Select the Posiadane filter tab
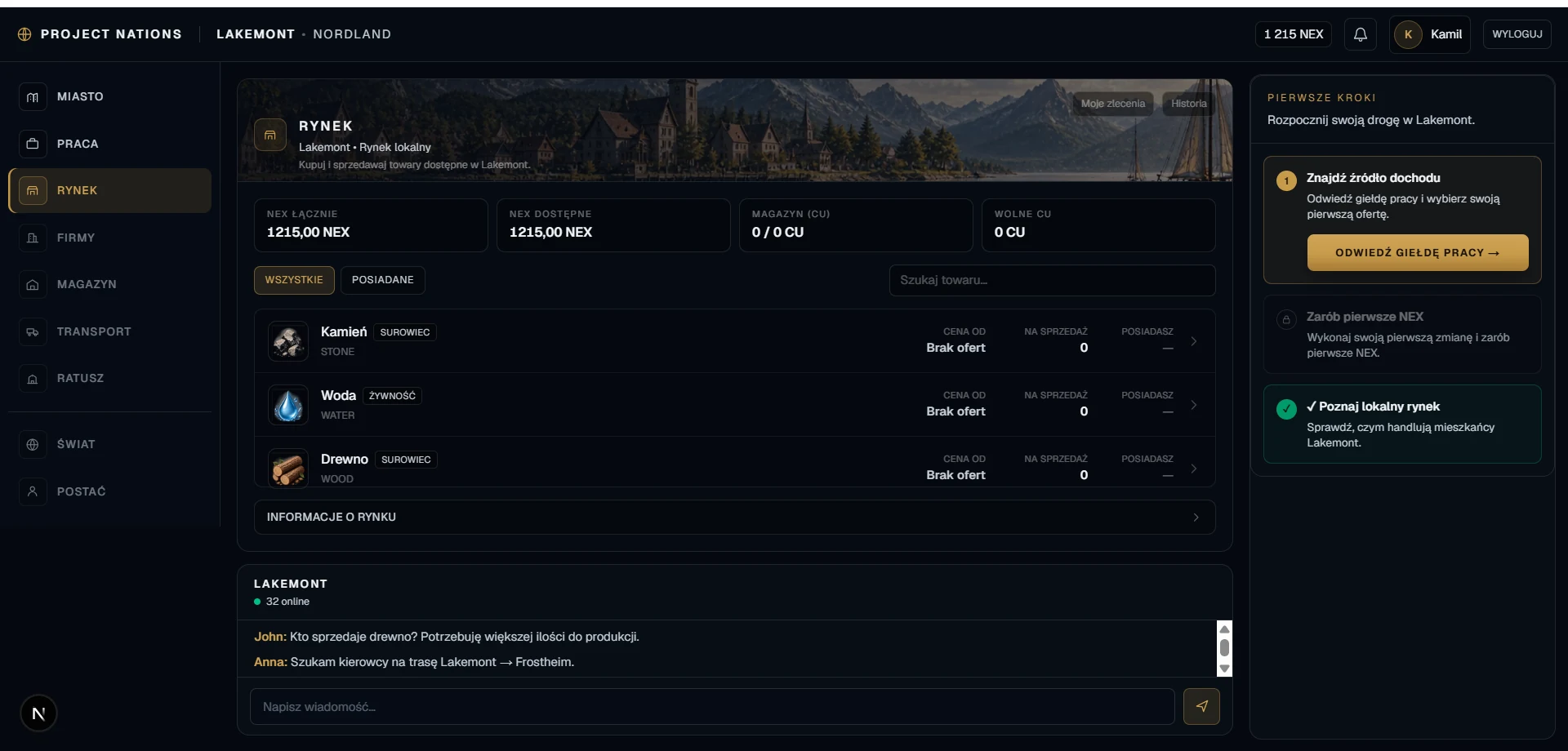 382,280
